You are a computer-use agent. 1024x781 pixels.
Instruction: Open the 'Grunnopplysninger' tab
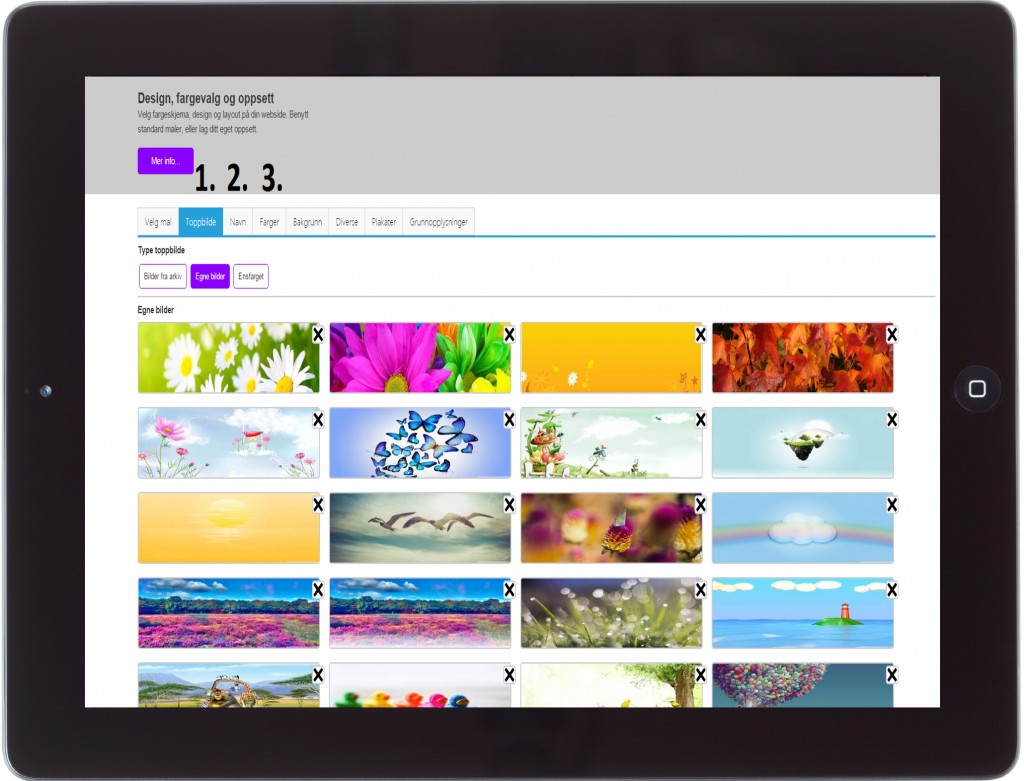coord(438,222)
